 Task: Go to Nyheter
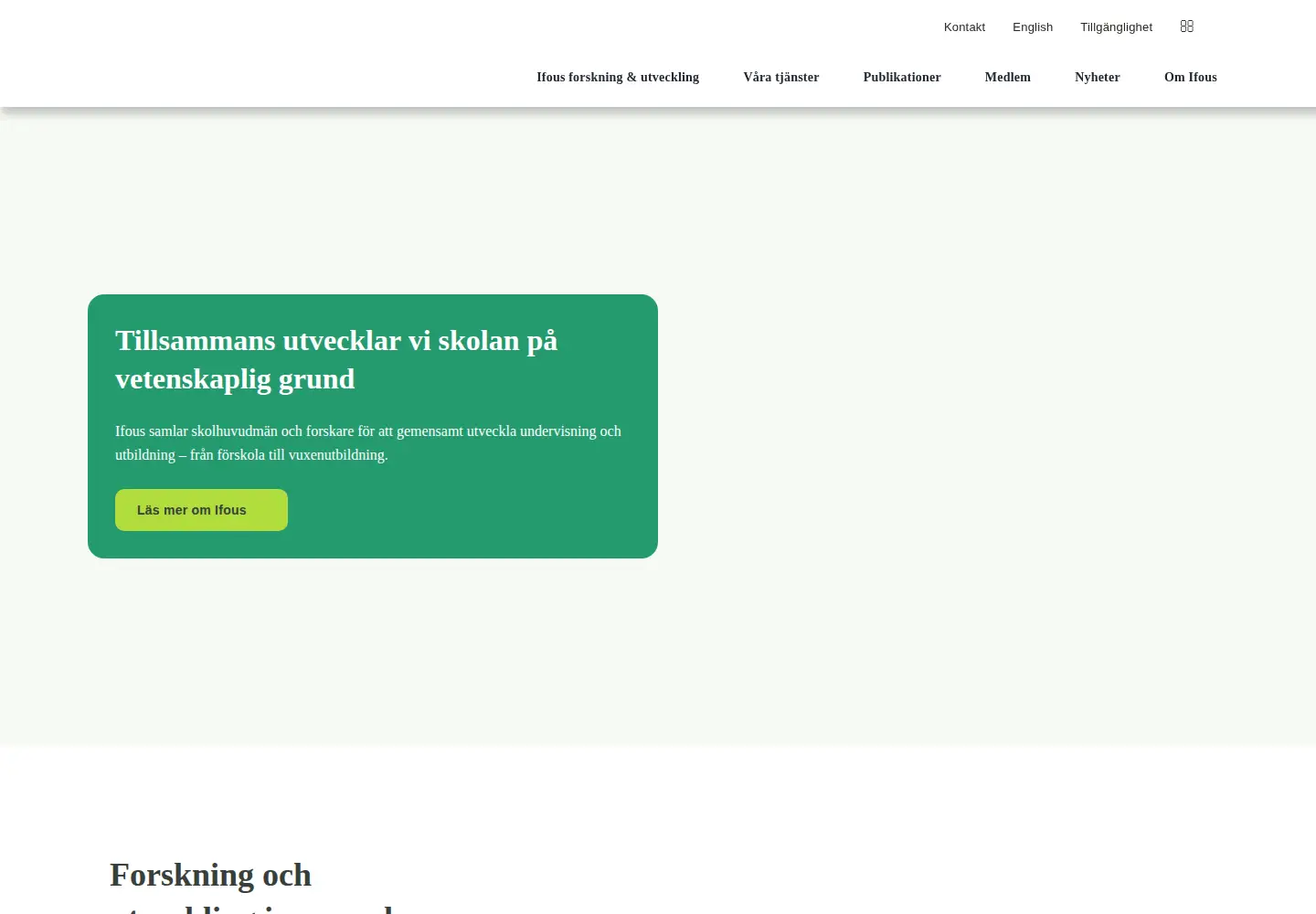click(1098, 78)
